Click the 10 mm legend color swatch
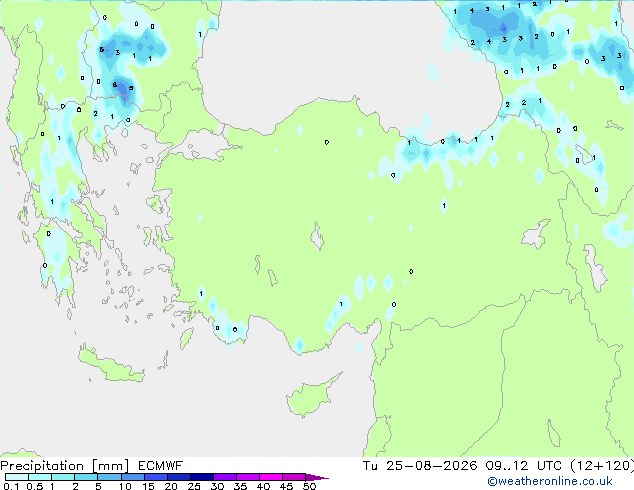This screenshot has height=490, width=634. 132,477
